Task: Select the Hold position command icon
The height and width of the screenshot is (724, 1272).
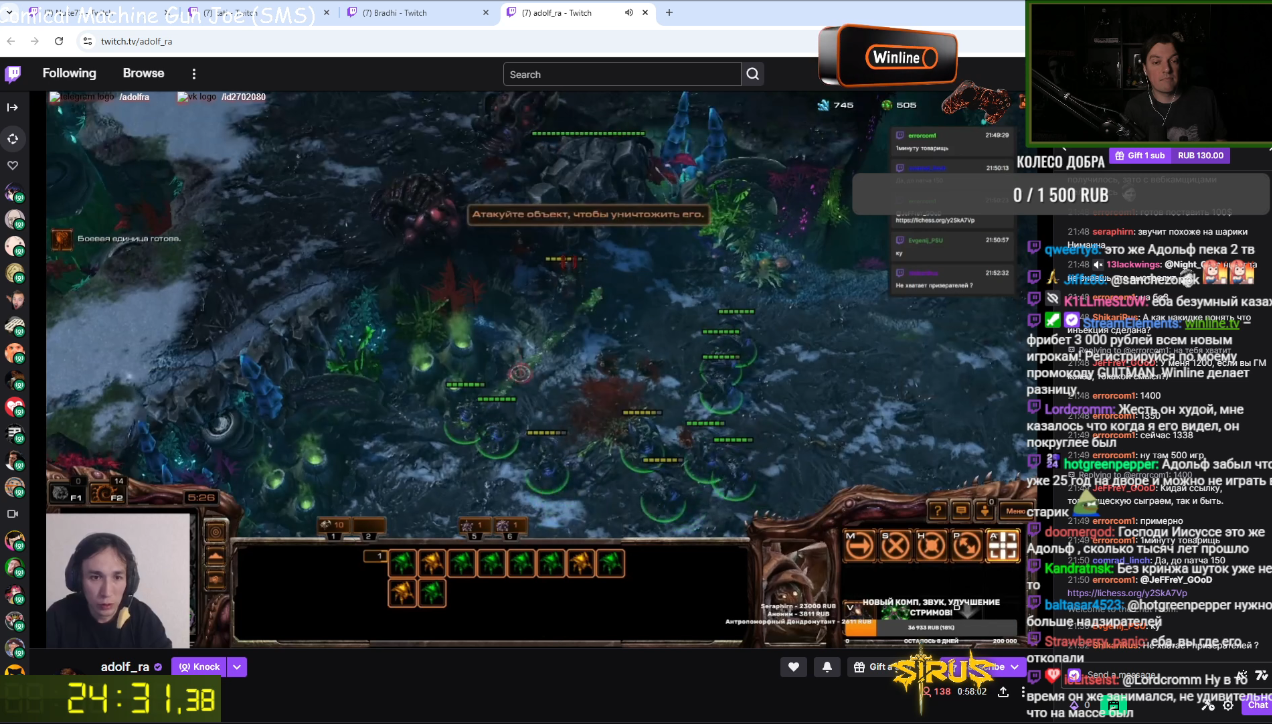Action: [931, 545]
